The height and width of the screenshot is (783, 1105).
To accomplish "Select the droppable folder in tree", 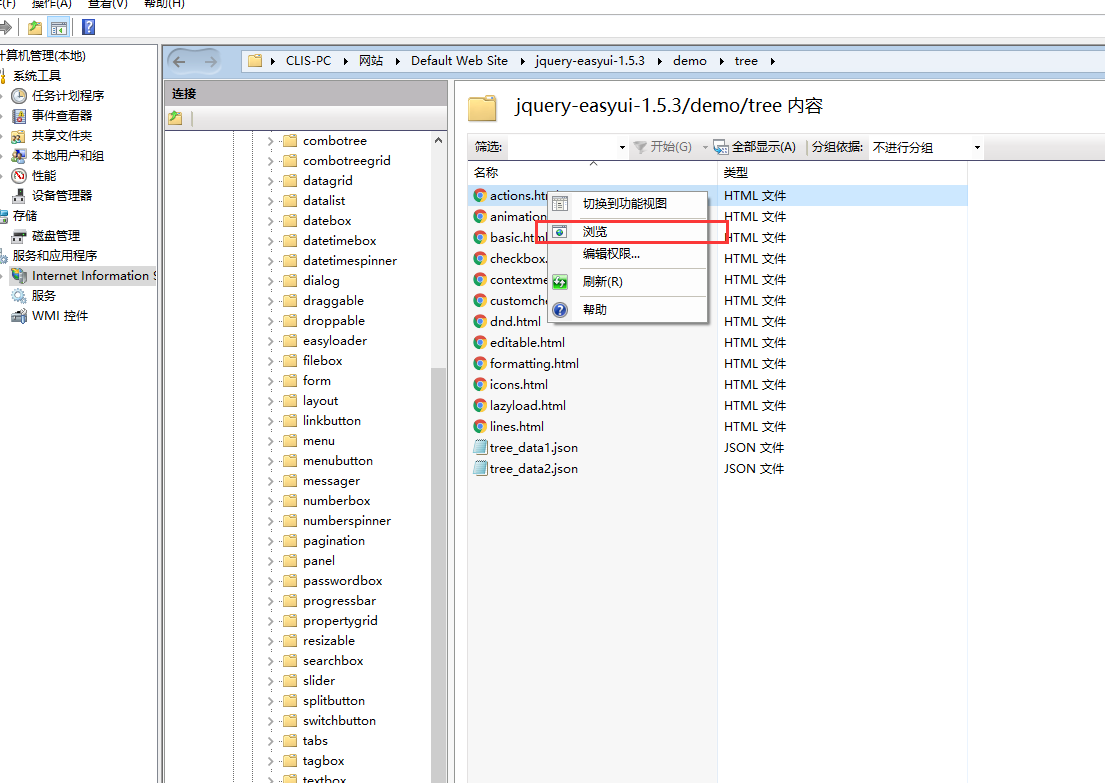I will click(x=333, y=321).
